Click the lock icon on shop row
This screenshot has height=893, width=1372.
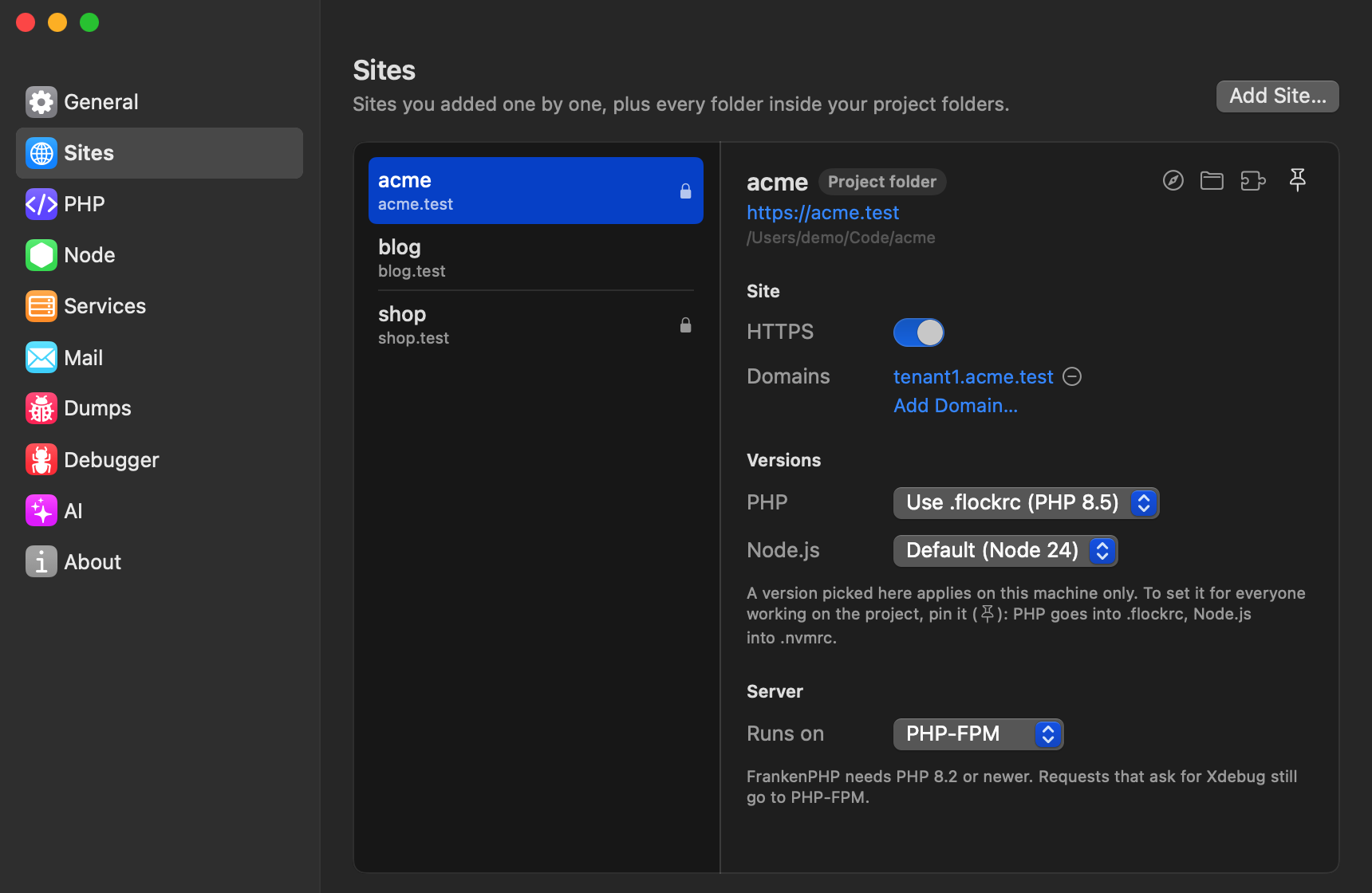tap(685, 325)
